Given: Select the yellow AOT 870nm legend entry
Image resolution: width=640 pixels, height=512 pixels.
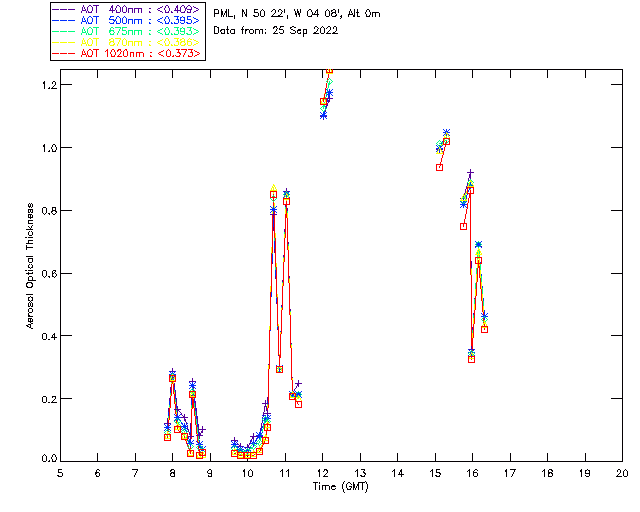Looking at the screenshot, I should [x=140, y=42].
